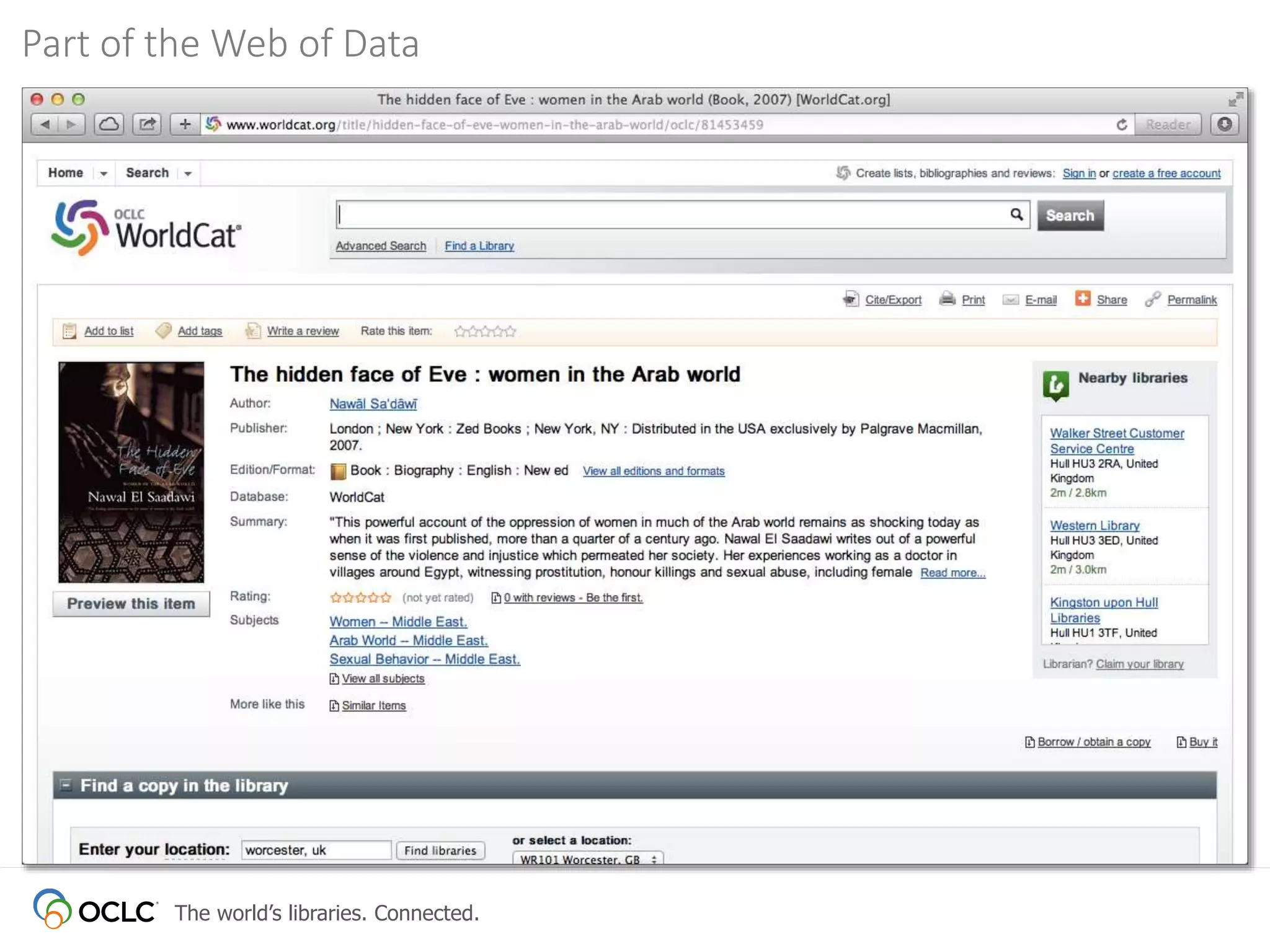Viewport: 1270px width, 952px height.
Task: Open subject Arab World -- Middle East
Action: tap(409, 640)
